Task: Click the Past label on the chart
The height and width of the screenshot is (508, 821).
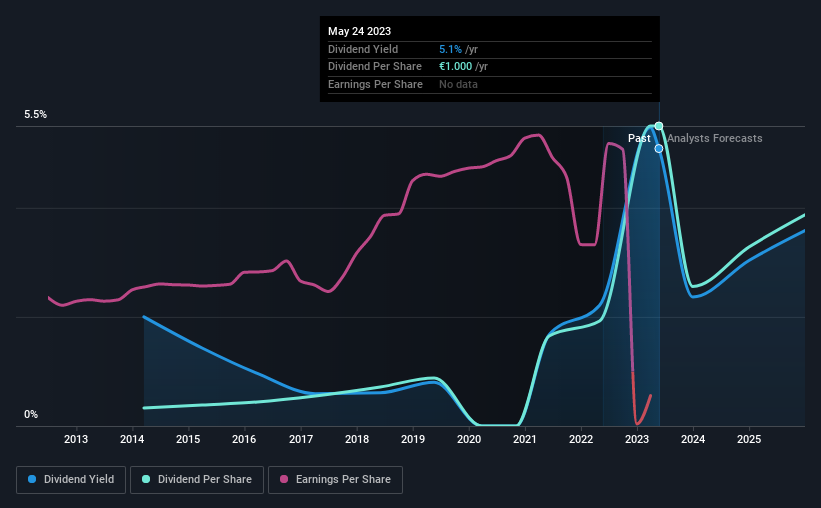Action: tap(639, 138)
